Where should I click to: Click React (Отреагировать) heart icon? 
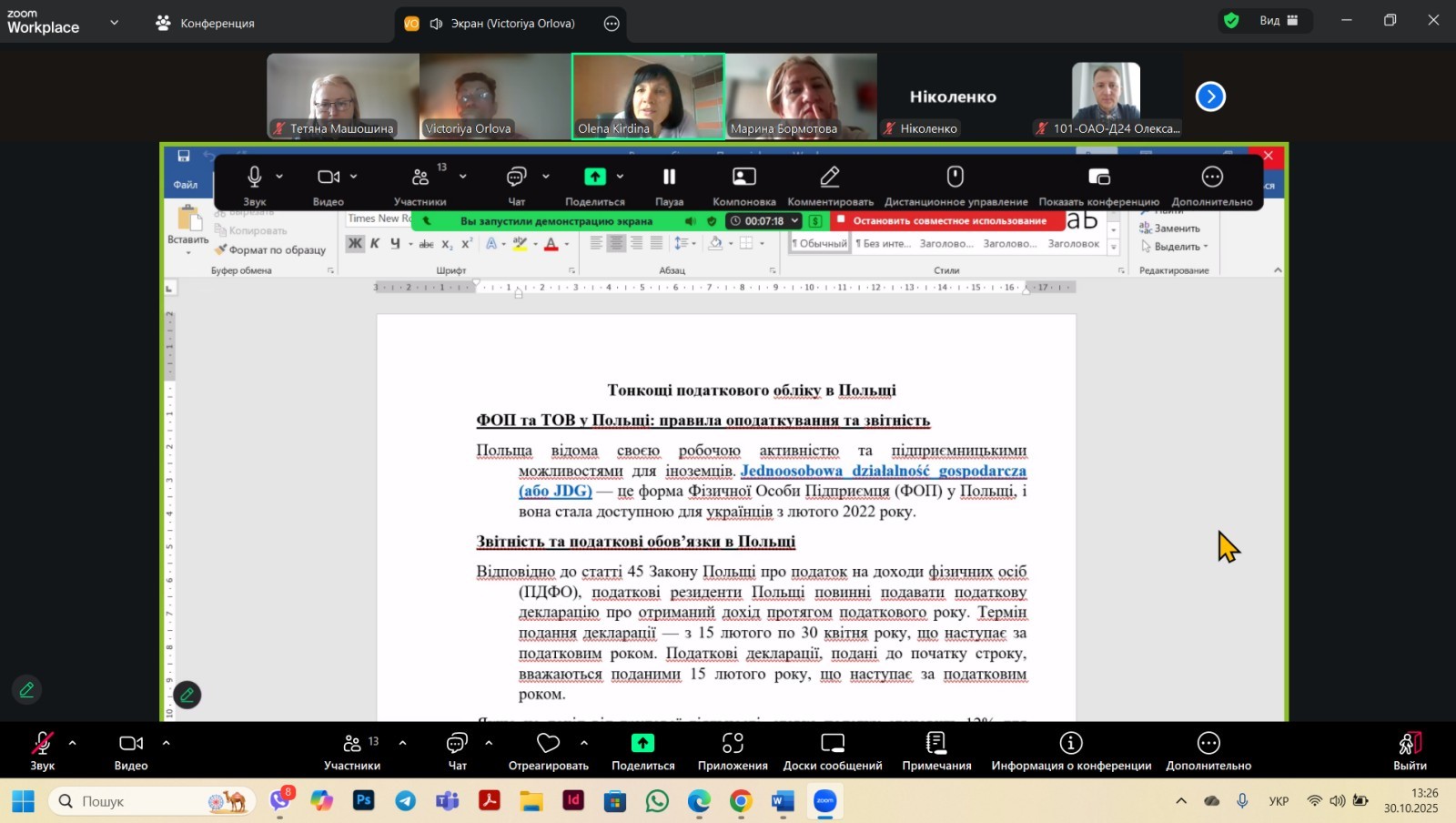[548, 744]
